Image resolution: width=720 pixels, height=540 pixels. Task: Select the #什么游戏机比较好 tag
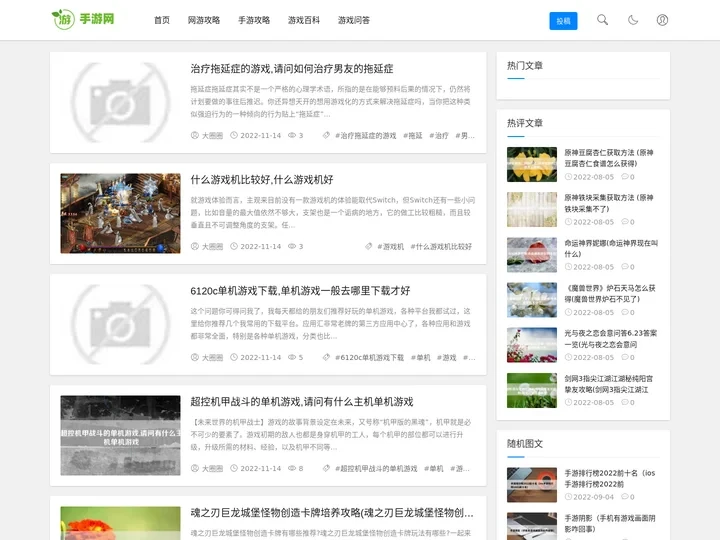(441, 247)
